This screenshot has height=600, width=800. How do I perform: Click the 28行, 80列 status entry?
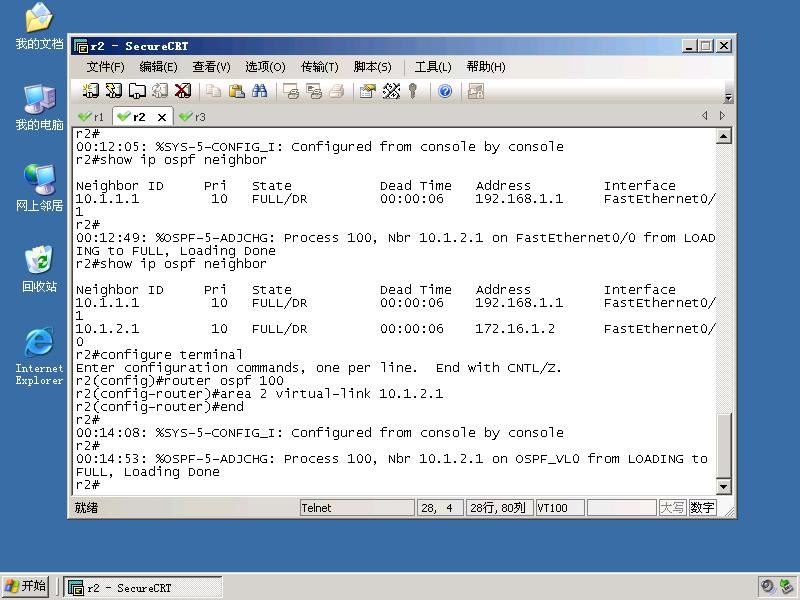(x=499, y=508)
